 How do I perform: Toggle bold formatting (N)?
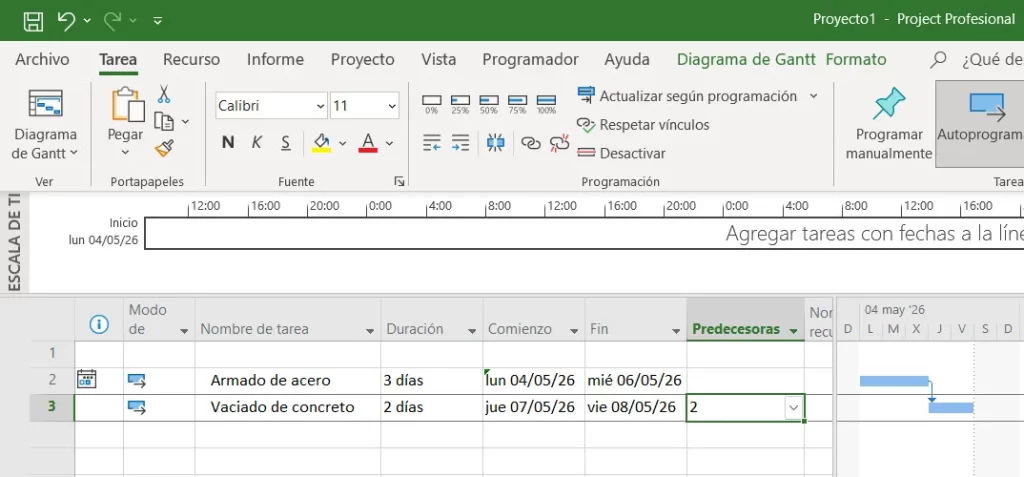pos(228,143)
